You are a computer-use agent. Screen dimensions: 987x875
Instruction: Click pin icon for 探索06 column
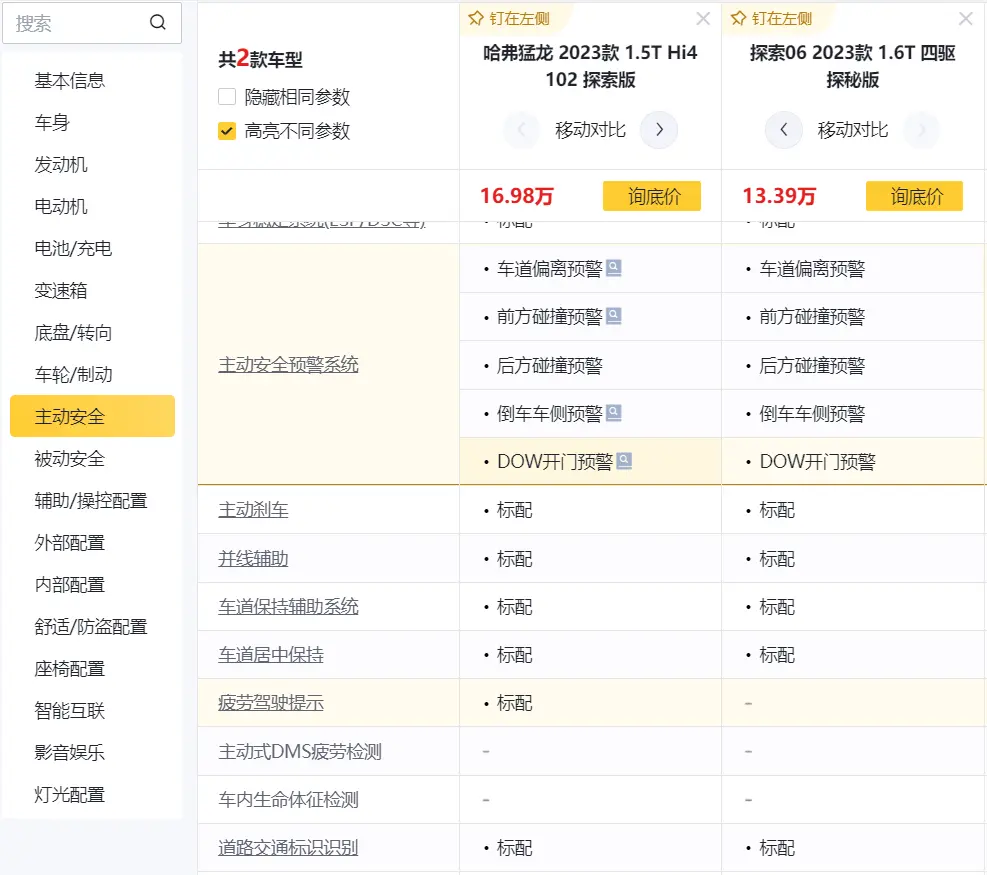click(738, 18)
